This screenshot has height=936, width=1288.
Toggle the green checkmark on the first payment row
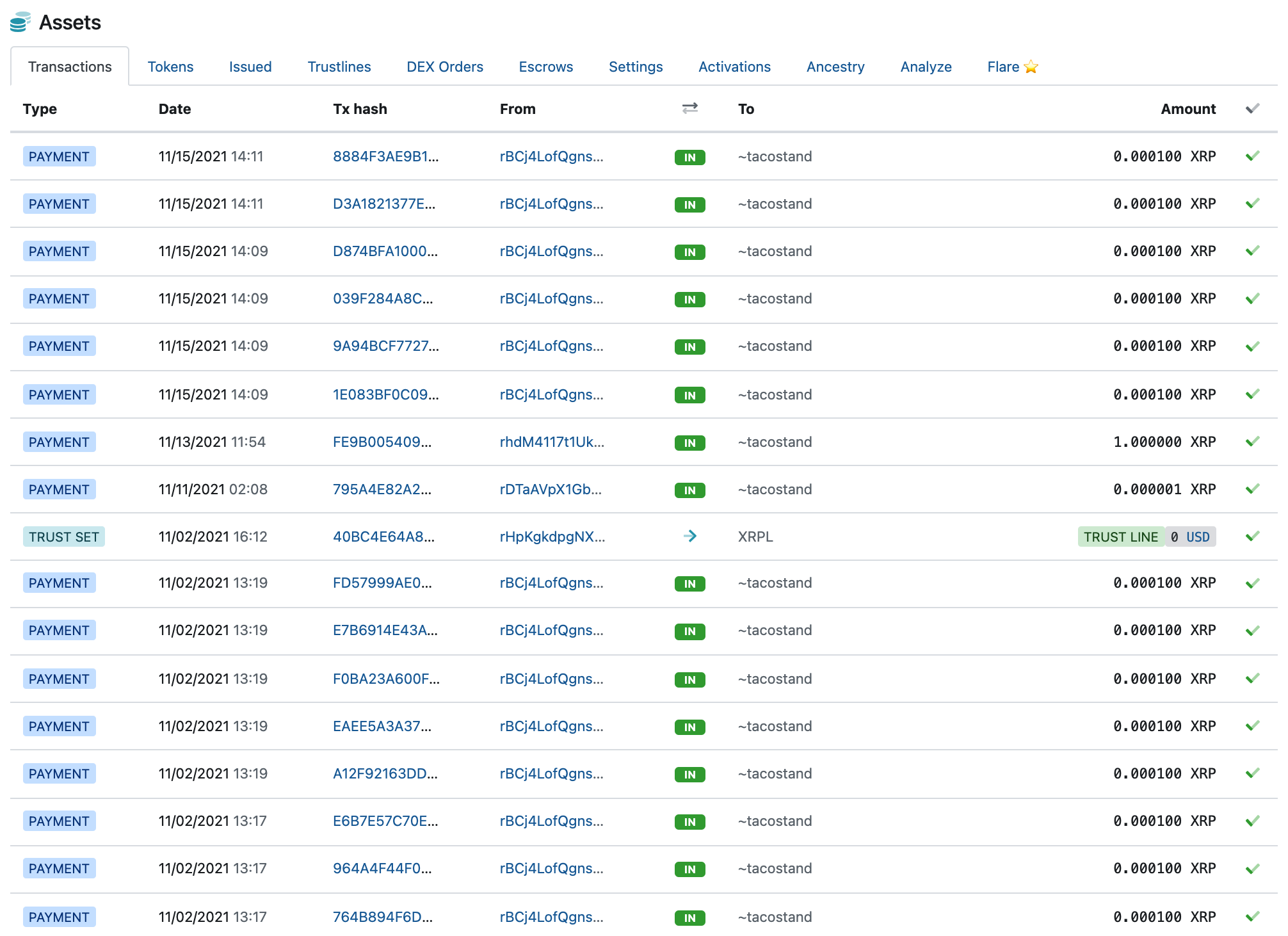pos(1252,156)
